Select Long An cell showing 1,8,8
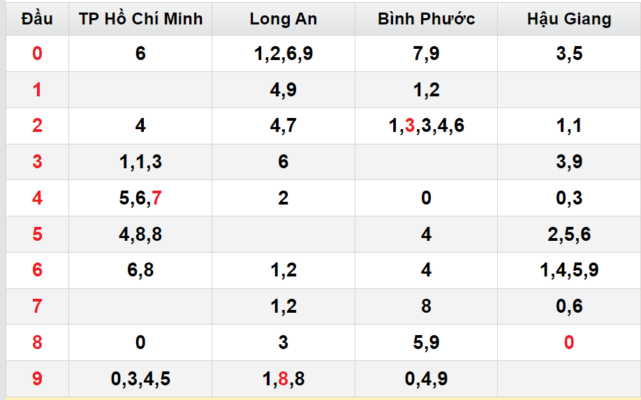Screen dimensions: 641x400 pos(283,378)
